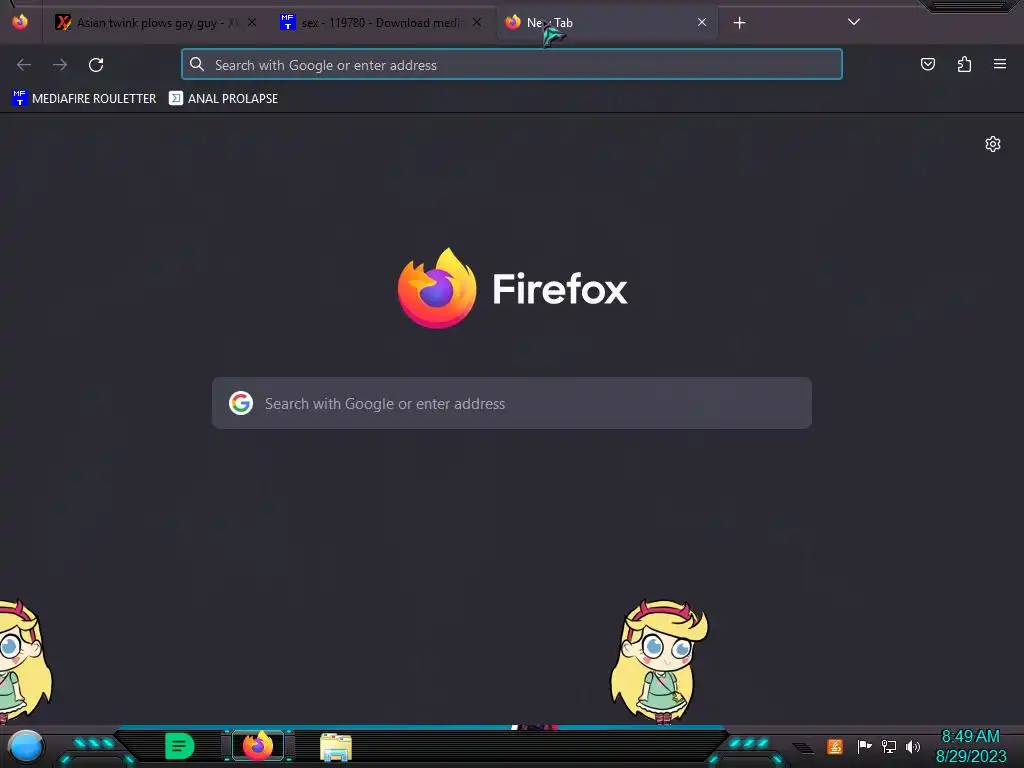The width and height of the screenshot is (1024, 768).
Task: Open new tab personalize gear icon
Action: (x=993, y=144)
